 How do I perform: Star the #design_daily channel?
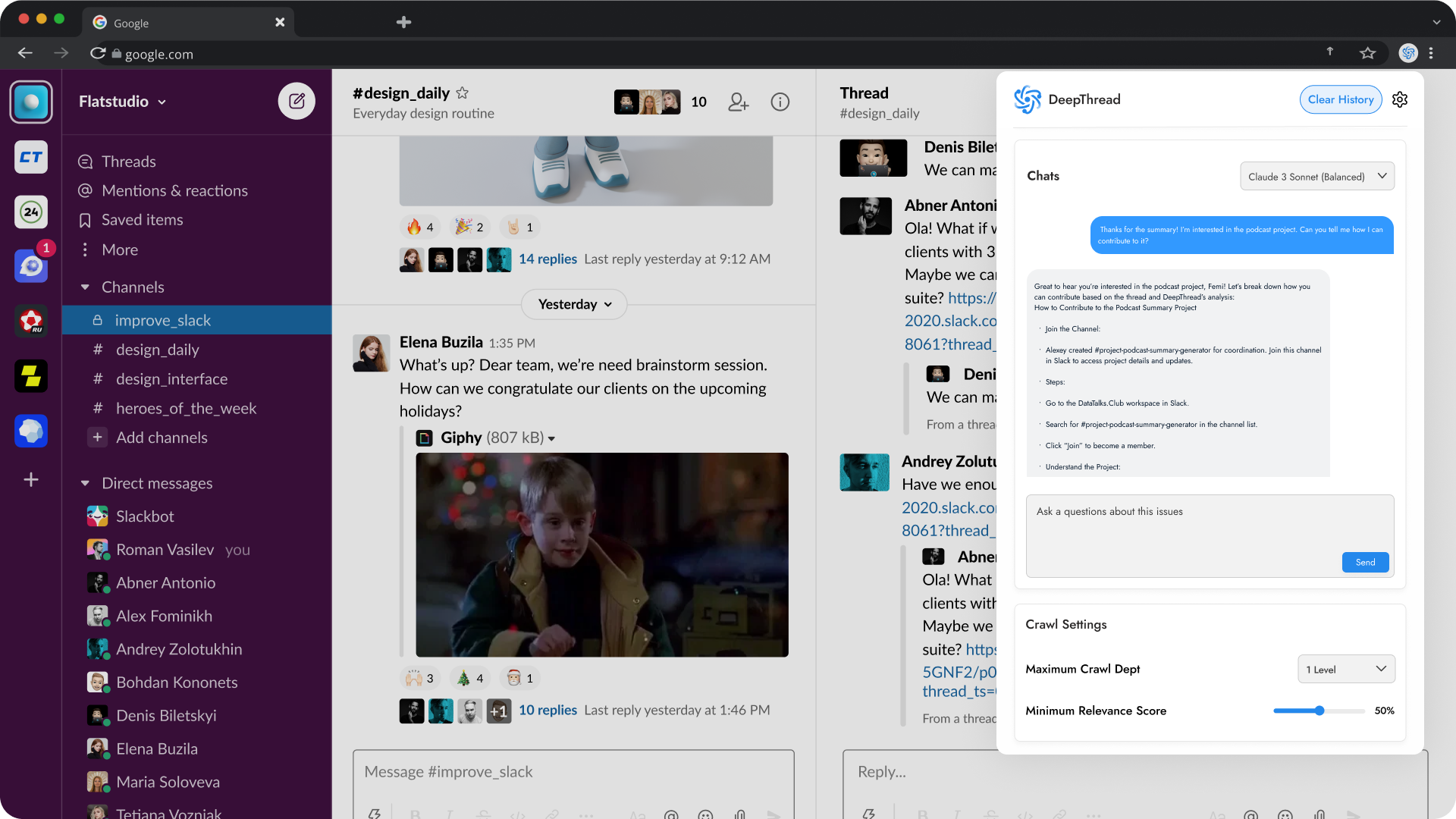point(463,93)
